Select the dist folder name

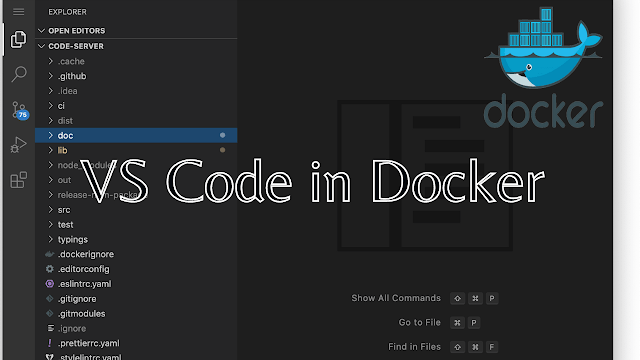point(65,120)
